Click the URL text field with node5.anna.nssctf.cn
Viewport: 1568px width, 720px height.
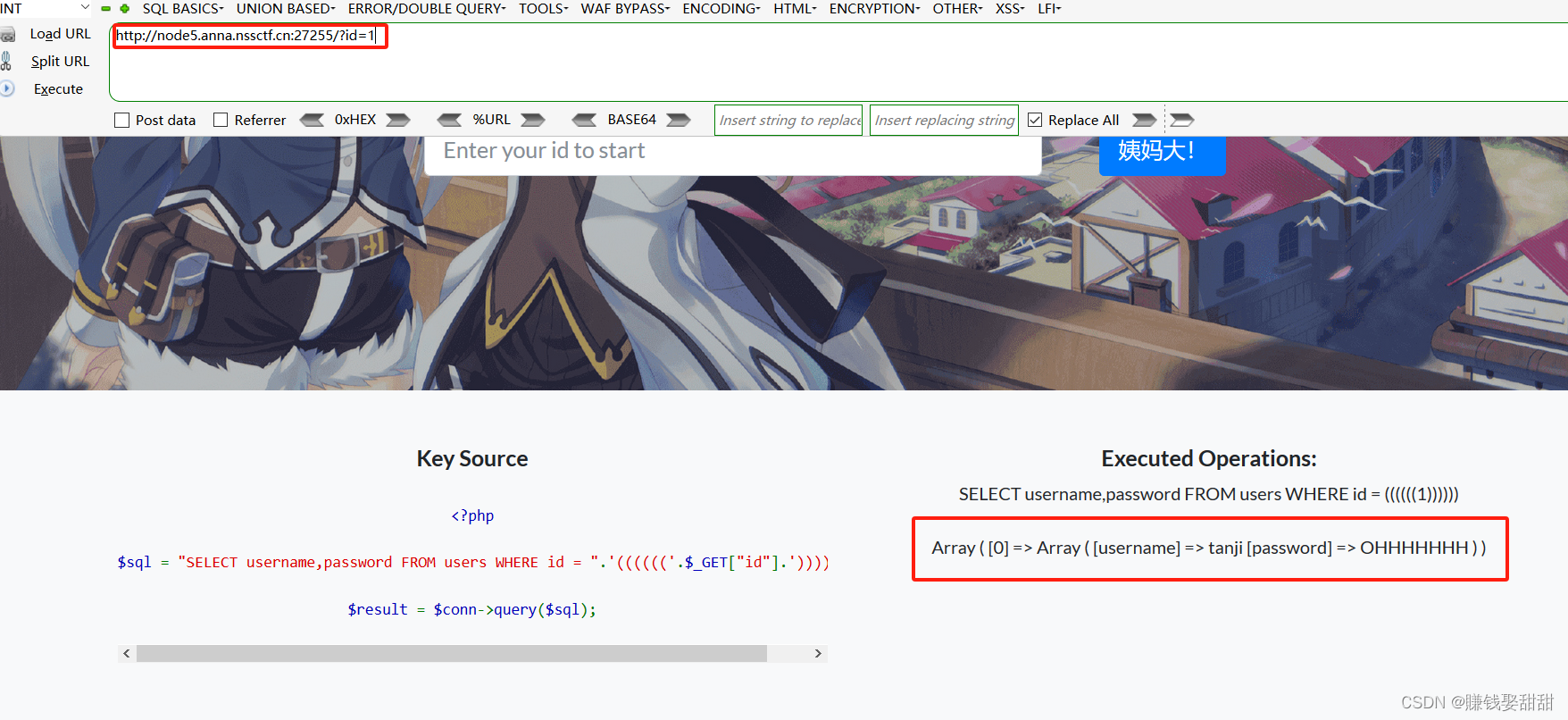click(839, 62)
